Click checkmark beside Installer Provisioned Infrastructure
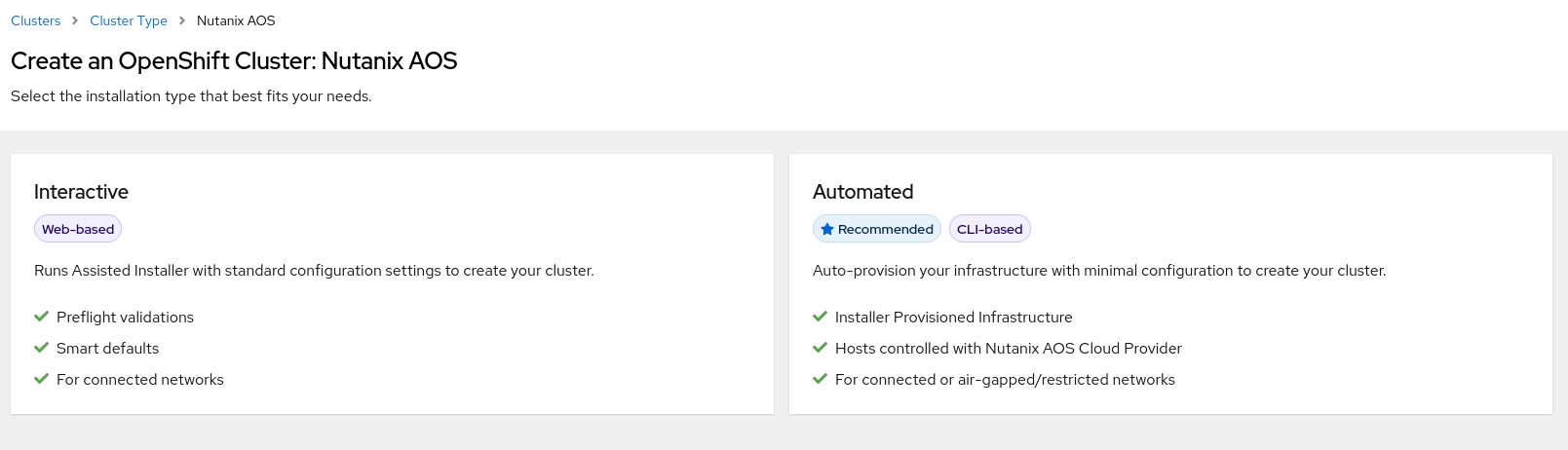This screenshot has width=1568, height=450. pos(820,317)
